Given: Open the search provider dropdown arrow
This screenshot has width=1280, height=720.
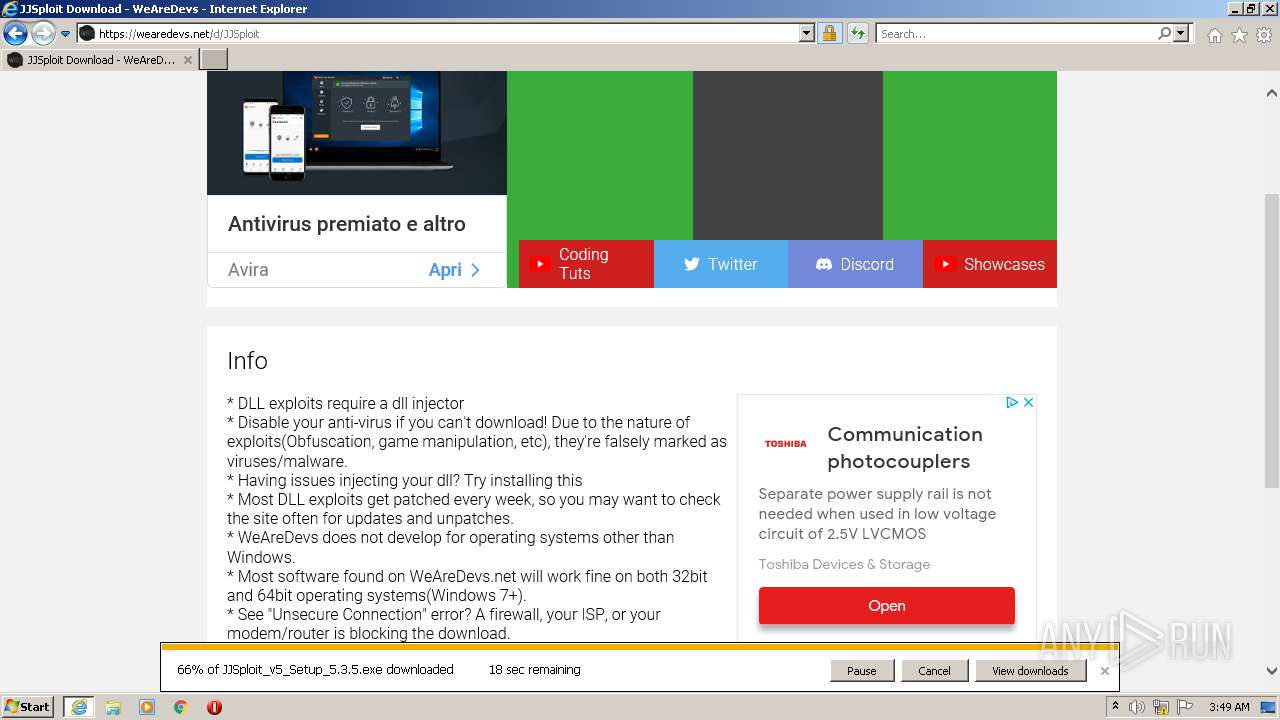Looking at the screenshot, I should (x=1181, y=34).
